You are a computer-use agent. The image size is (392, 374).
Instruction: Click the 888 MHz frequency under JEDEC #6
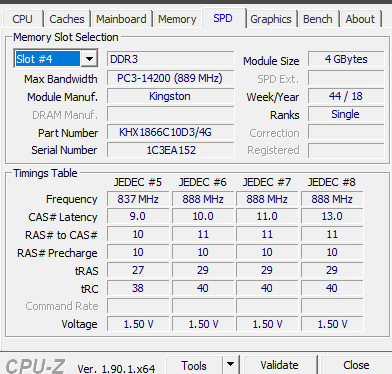(x=203, y=199)
